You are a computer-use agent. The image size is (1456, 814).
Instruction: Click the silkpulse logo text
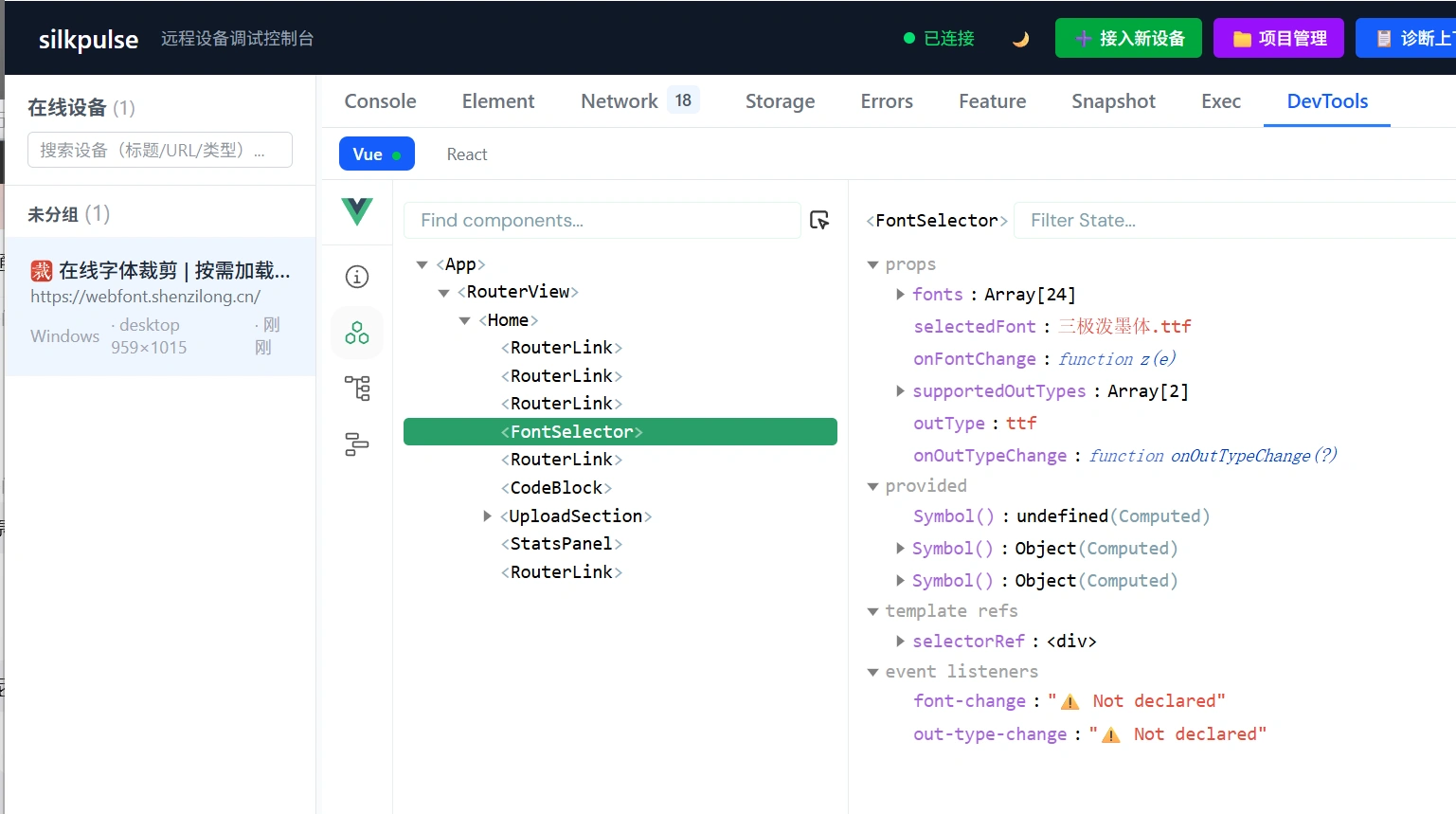(x=88, y=39)
